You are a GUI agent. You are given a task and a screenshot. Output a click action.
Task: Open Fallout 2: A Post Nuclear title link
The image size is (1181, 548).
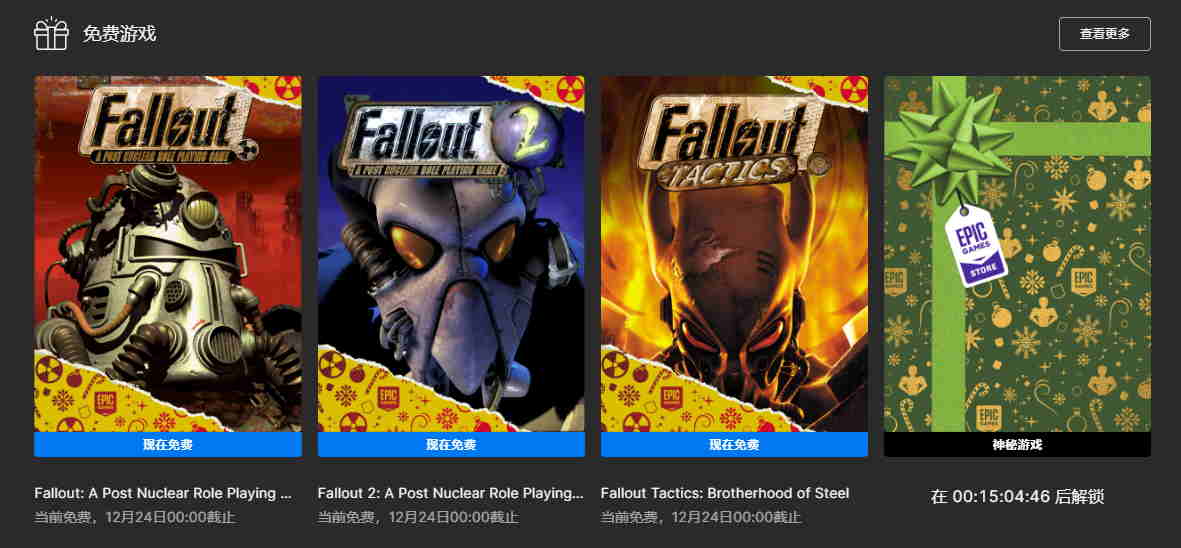click(450, 494)
